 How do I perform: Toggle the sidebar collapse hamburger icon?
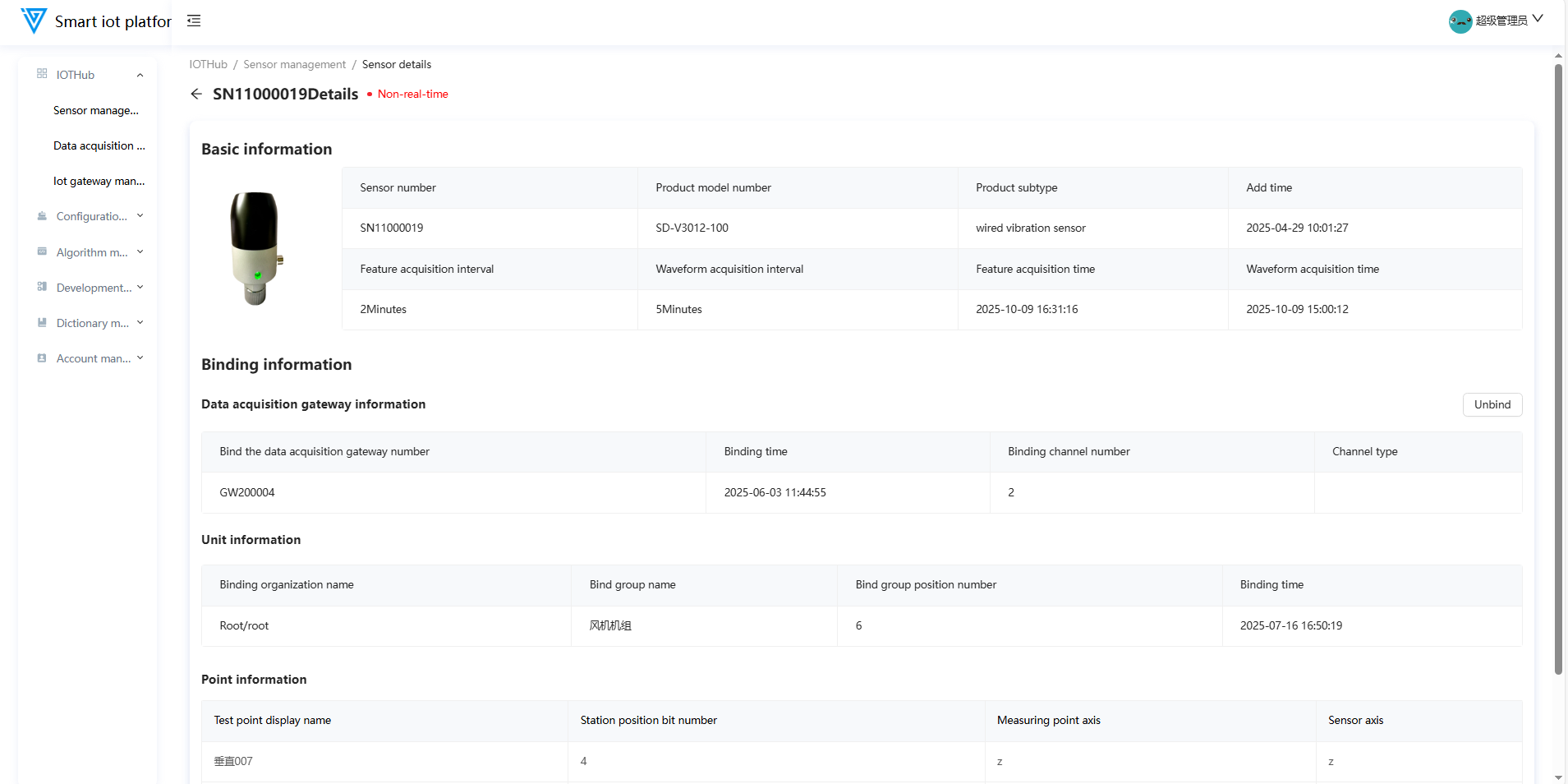pyautogui.click(x=194, y=21)
